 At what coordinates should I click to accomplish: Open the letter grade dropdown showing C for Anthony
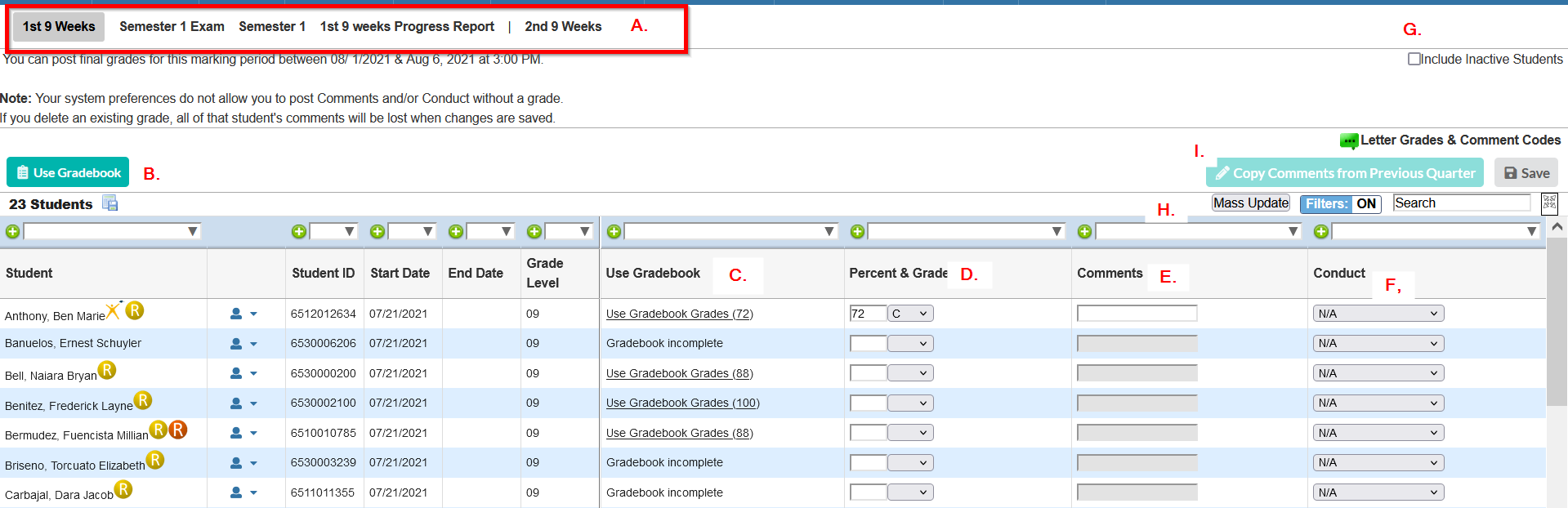pyautogui.click(x=910, y=314)
